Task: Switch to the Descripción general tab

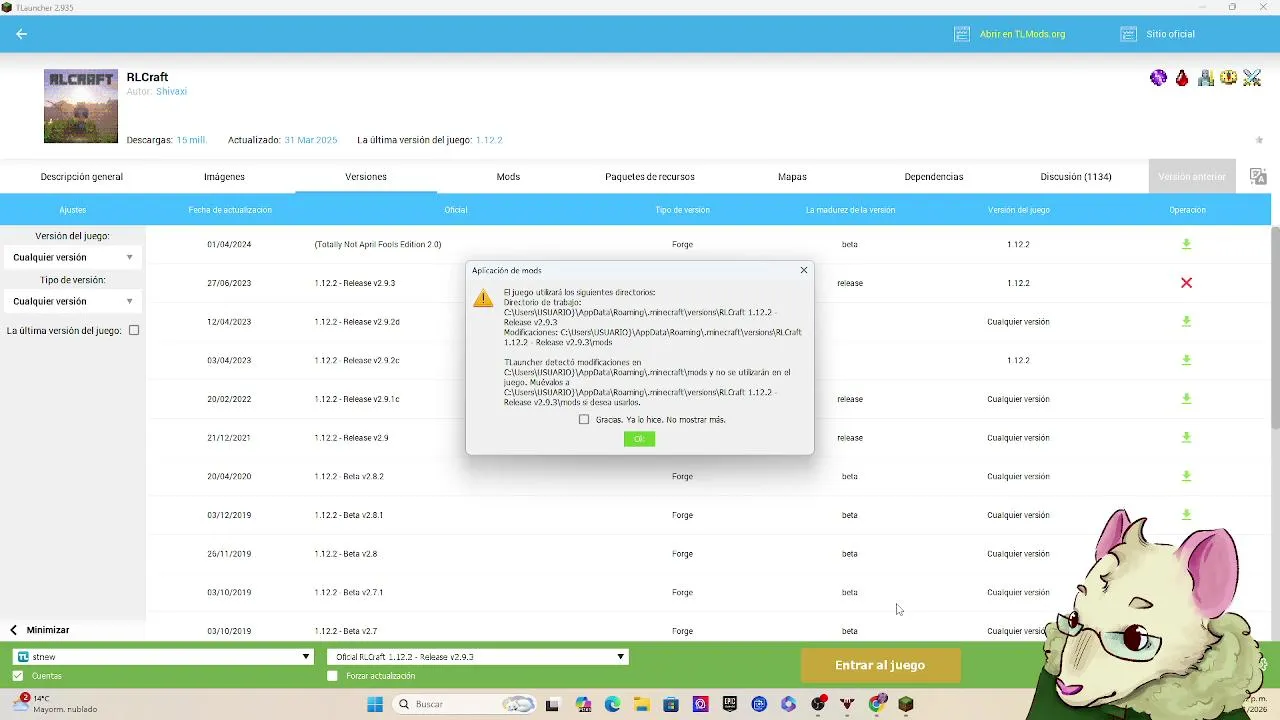Action: [82, 176]
